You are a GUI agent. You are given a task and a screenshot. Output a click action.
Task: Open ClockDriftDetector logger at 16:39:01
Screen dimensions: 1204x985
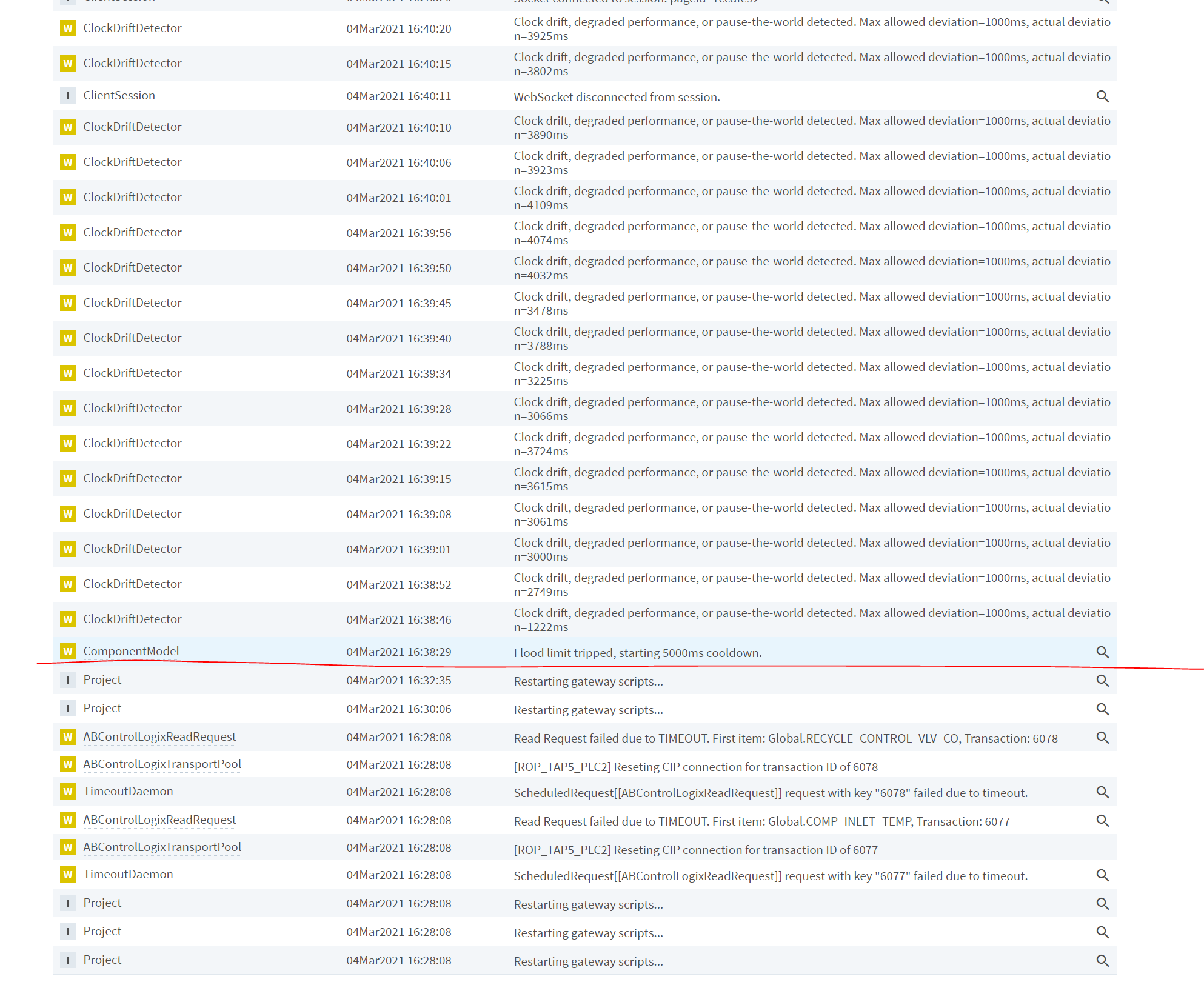click(132, 549)
